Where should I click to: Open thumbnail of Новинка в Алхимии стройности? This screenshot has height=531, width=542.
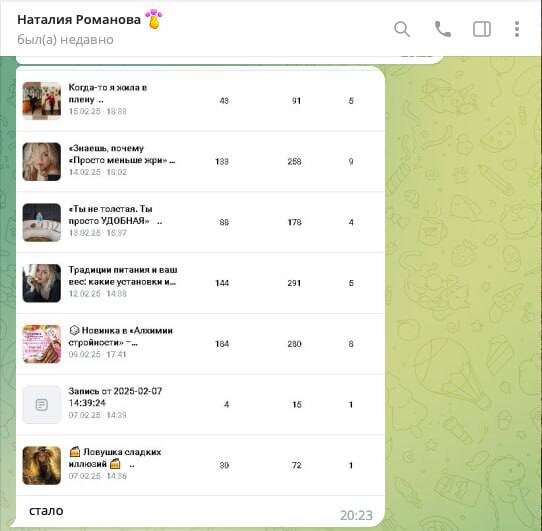click(x=41, y=344)
